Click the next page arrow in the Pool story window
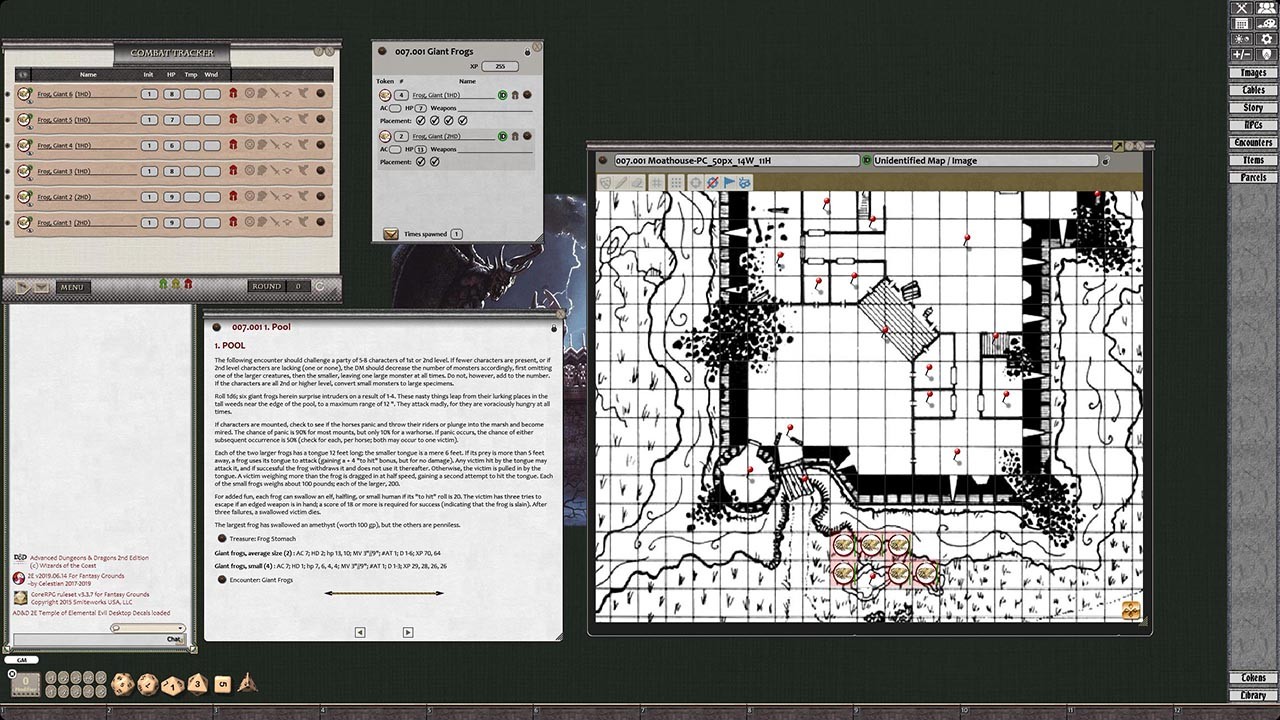The image size is (1280, 720). pos(408,632)
